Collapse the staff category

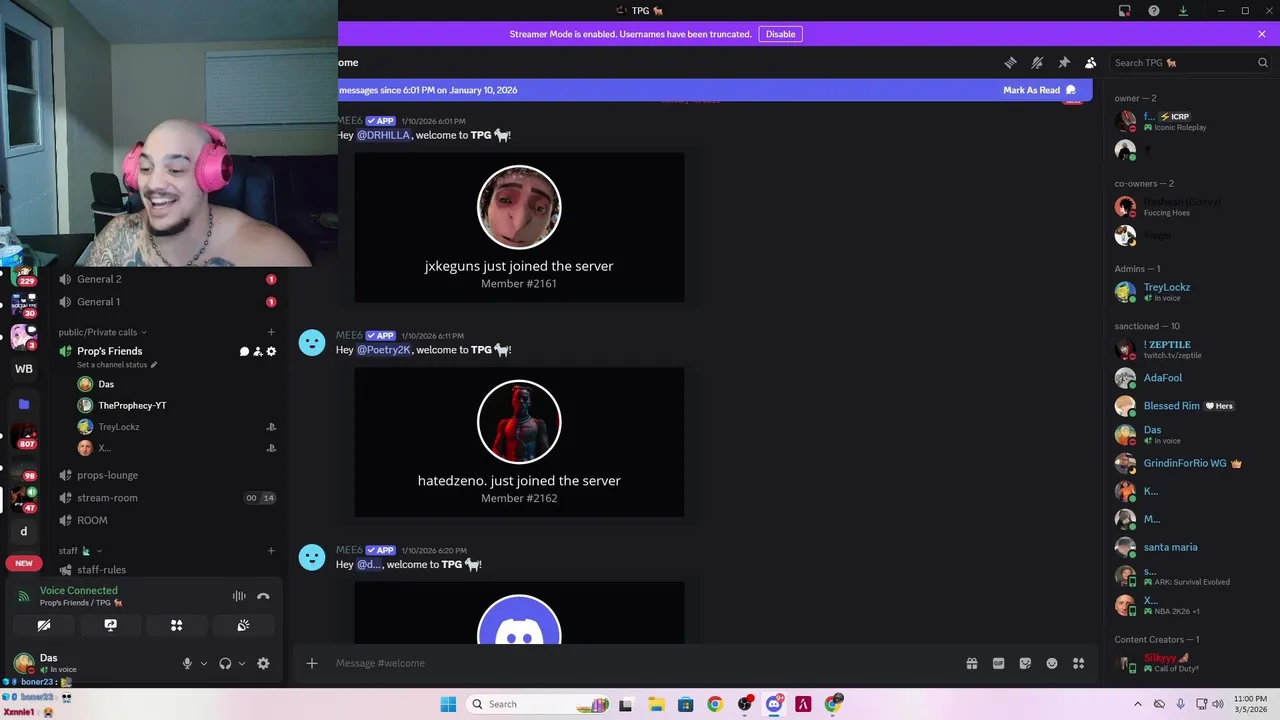pyautogui.click(x=80, y=551)
